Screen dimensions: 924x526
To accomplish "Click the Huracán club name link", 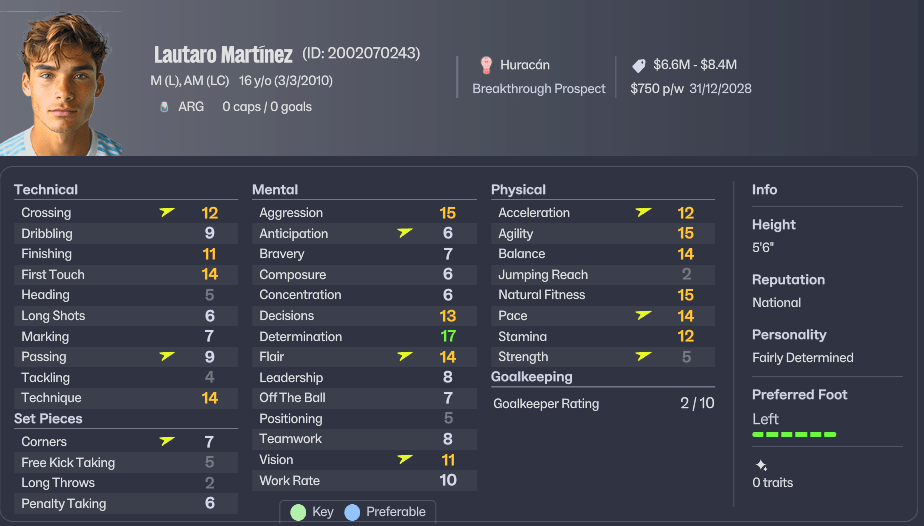I will (x=525, y=65).
